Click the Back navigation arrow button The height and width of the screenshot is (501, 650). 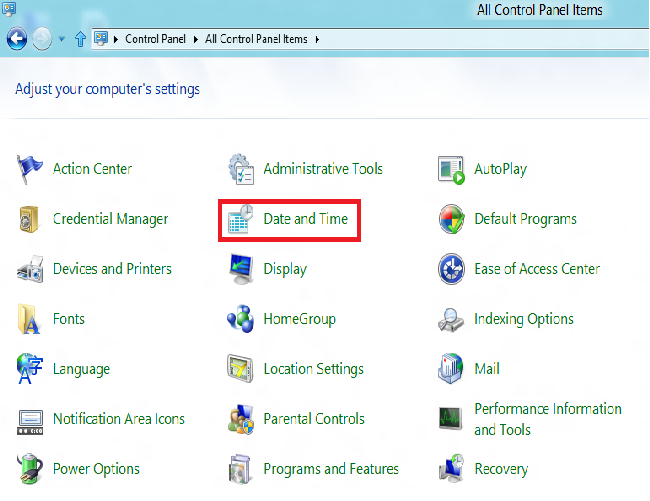tap(17, 39)
